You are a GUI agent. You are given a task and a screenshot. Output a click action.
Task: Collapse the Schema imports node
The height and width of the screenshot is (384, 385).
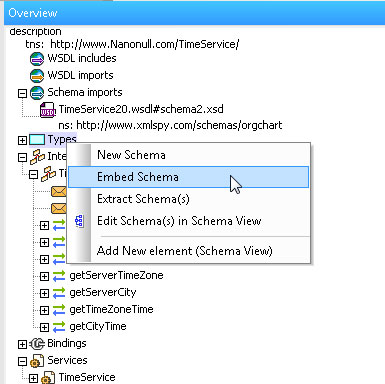(22, 93)
